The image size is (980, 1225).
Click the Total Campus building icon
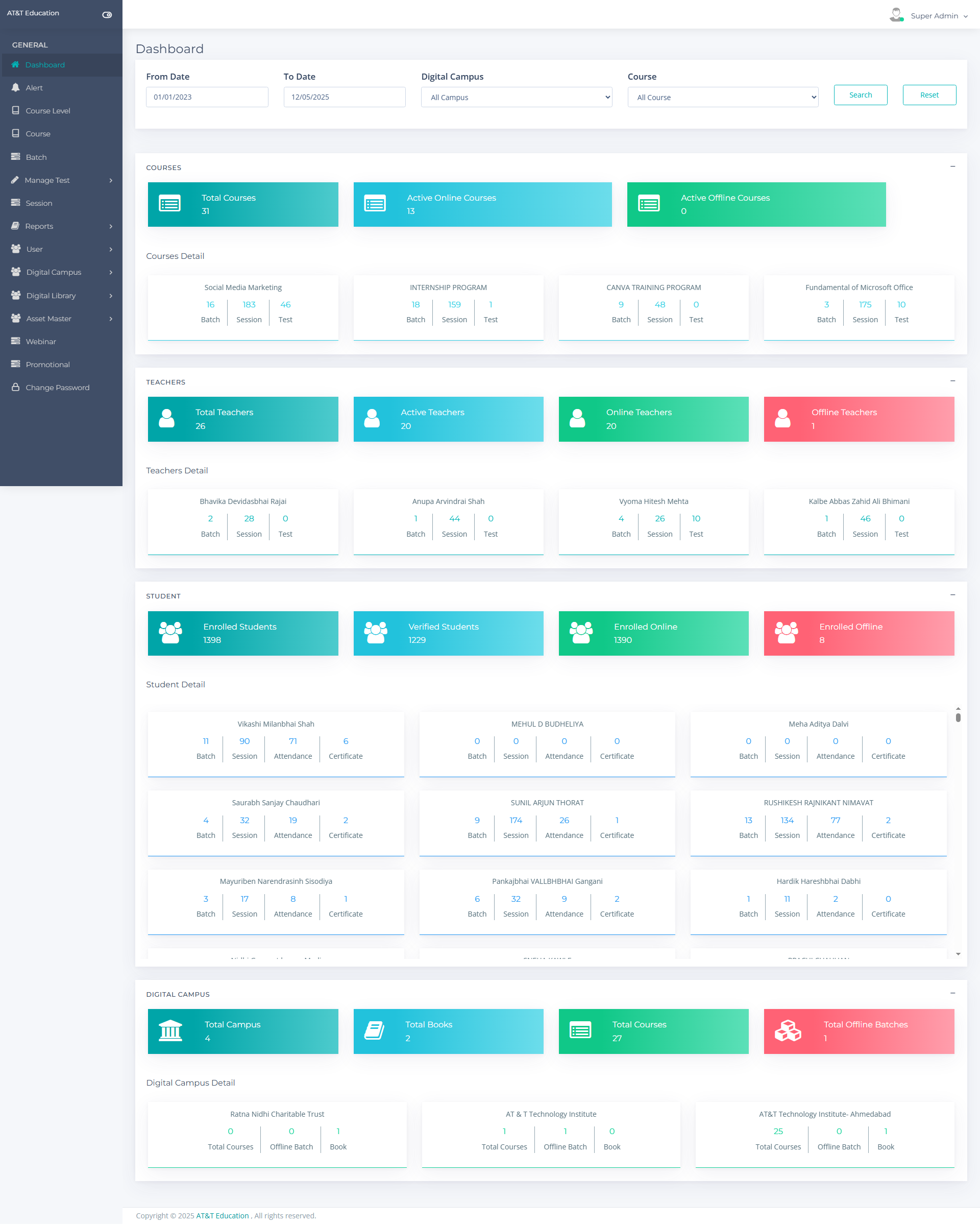(x=170, y=1030)
